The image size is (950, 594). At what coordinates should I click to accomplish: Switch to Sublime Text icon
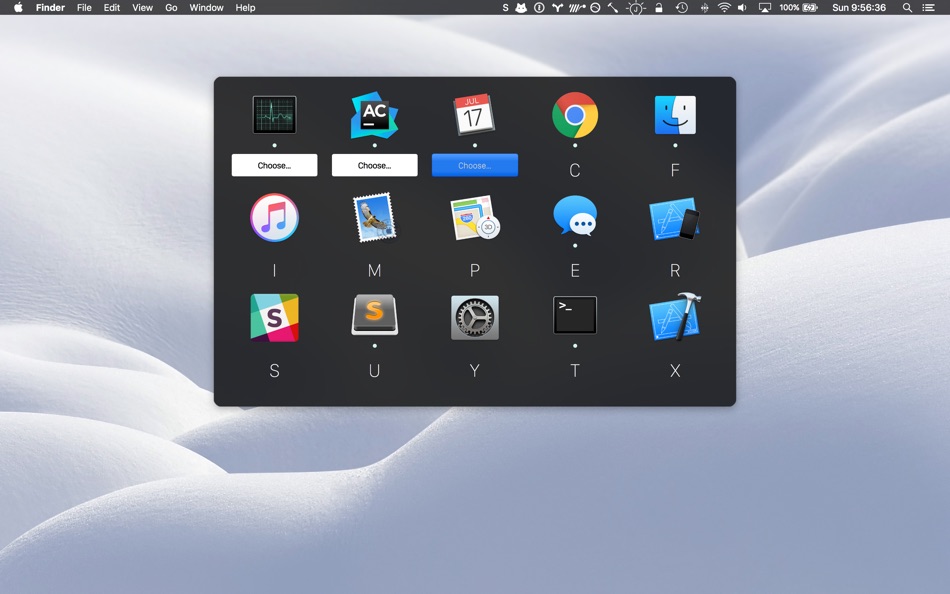point(374,315)
